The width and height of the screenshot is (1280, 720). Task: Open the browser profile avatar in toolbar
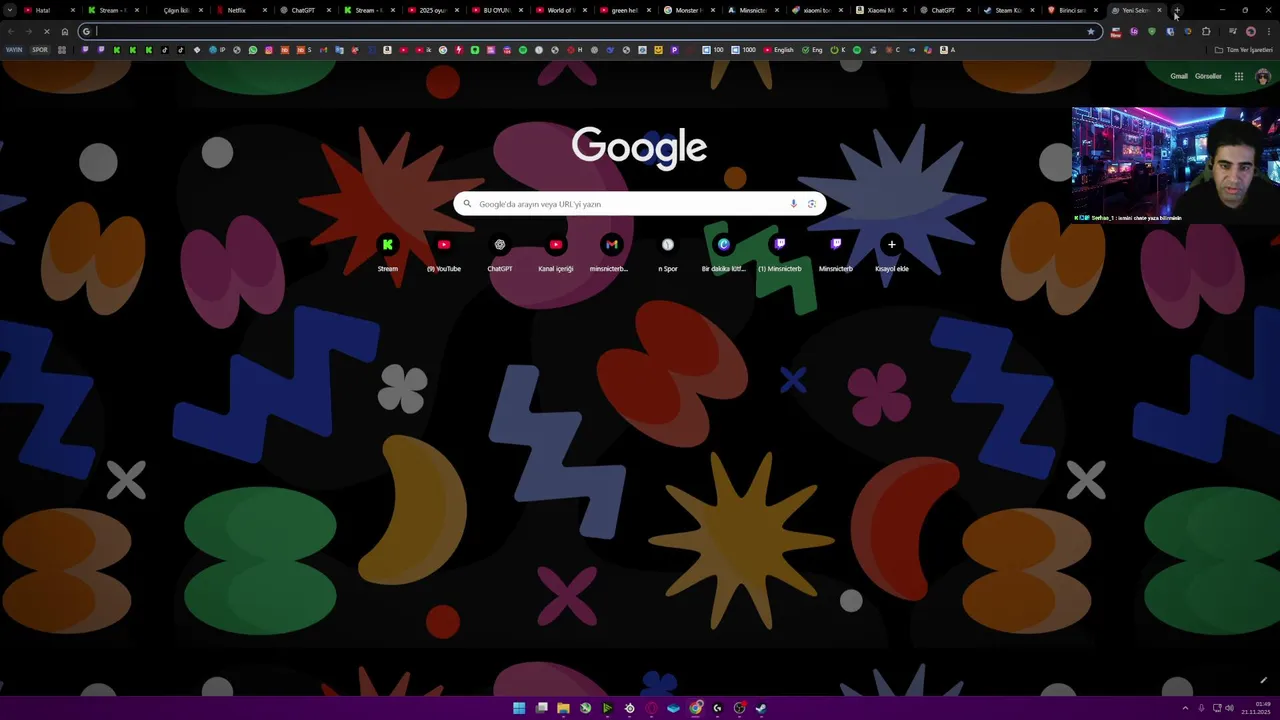point(1250,31)
